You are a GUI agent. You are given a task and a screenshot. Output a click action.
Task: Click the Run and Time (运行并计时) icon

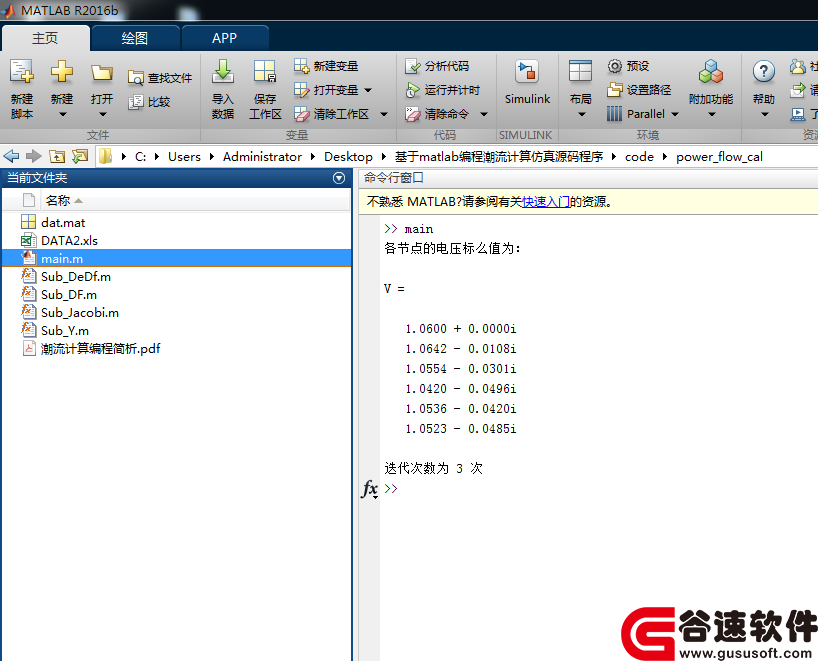click(413, 90)
